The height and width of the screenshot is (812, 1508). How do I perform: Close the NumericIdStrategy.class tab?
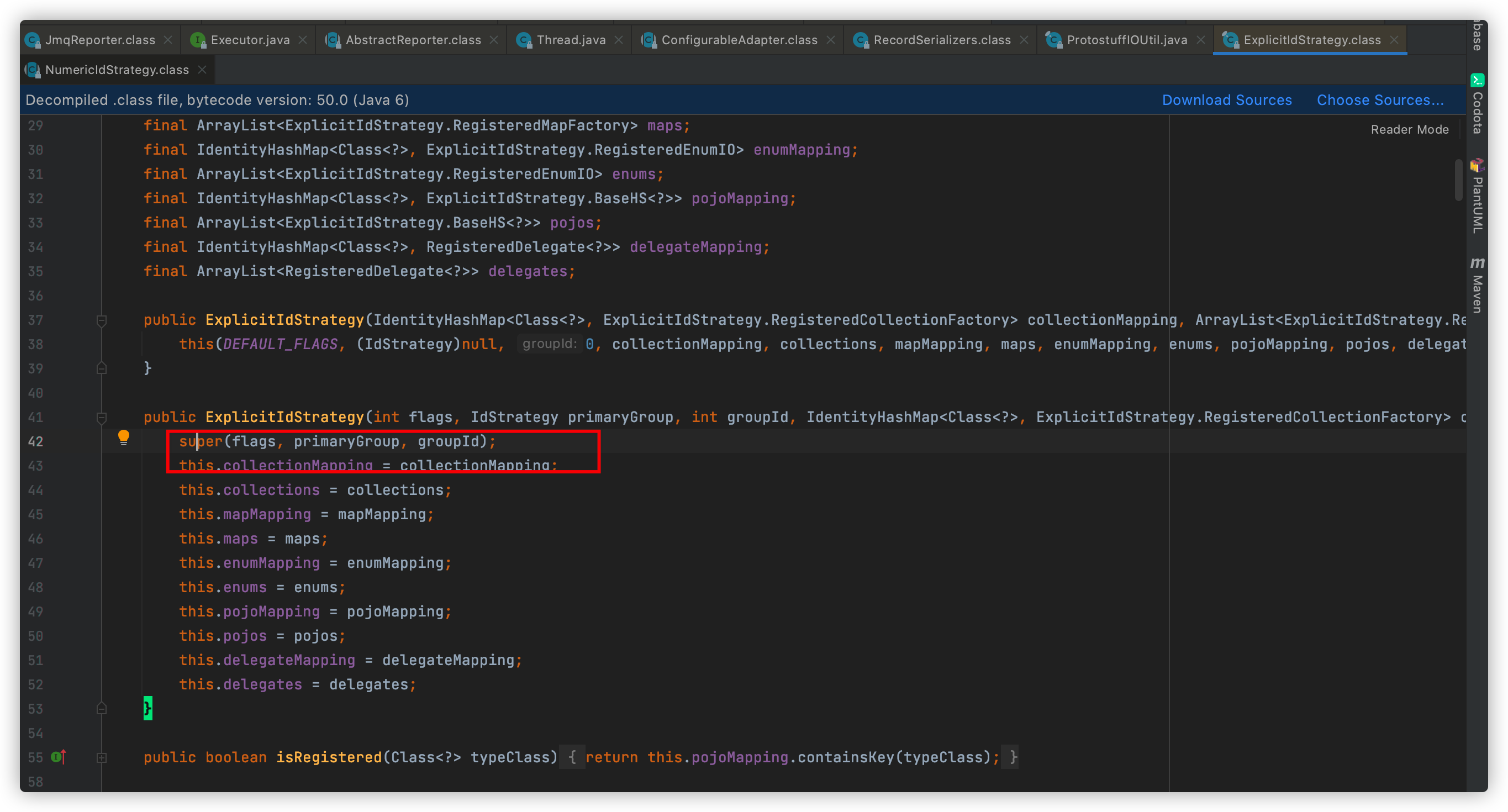[202, 70]
